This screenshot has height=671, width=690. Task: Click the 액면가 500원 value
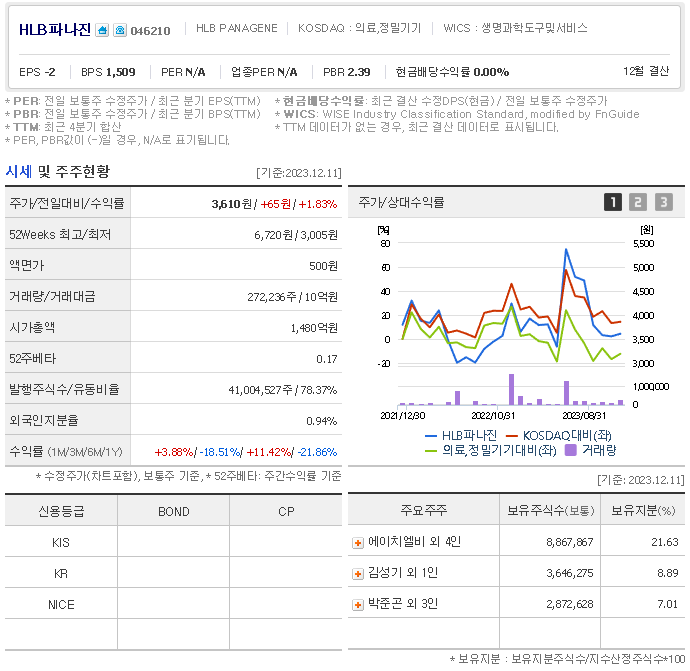pos(323,266)
